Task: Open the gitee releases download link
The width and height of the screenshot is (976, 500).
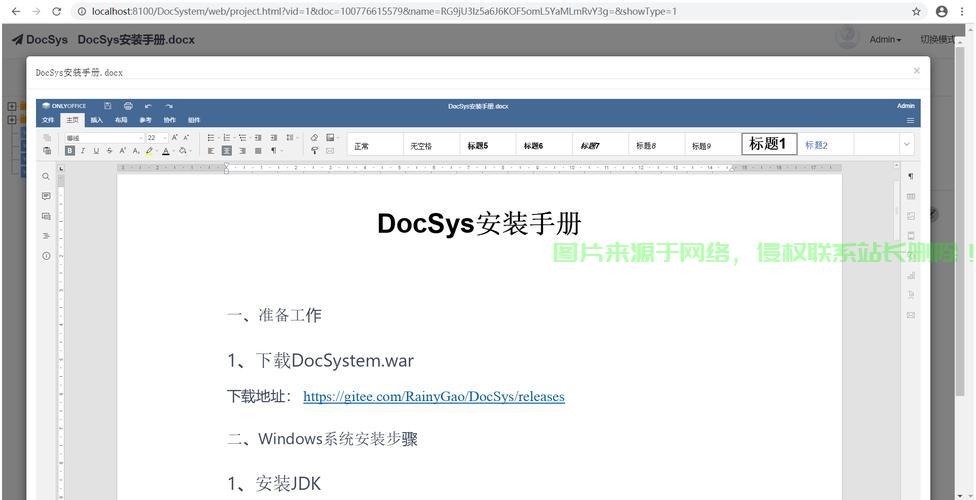Action: pyautogui.click(x=434, y=397)
